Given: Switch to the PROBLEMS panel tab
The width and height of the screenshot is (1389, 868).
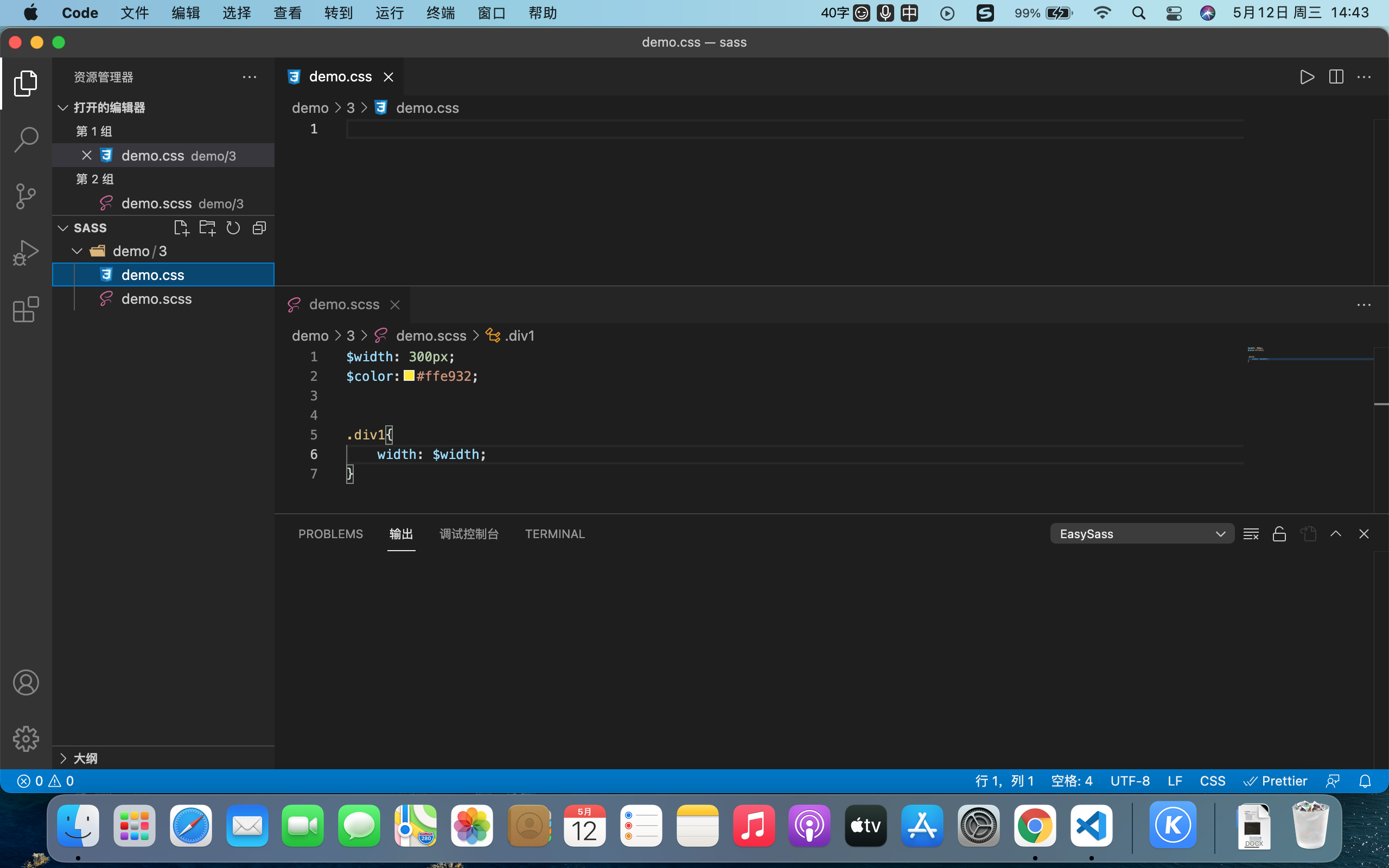Looking at the screenshot, I should (330, 534).
